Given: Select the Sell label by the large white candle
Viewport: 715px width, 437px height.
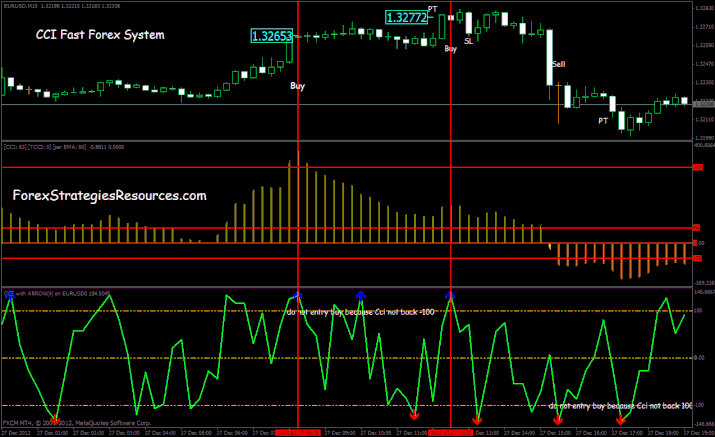Looking at the screenshot, I should pos(559,64).
